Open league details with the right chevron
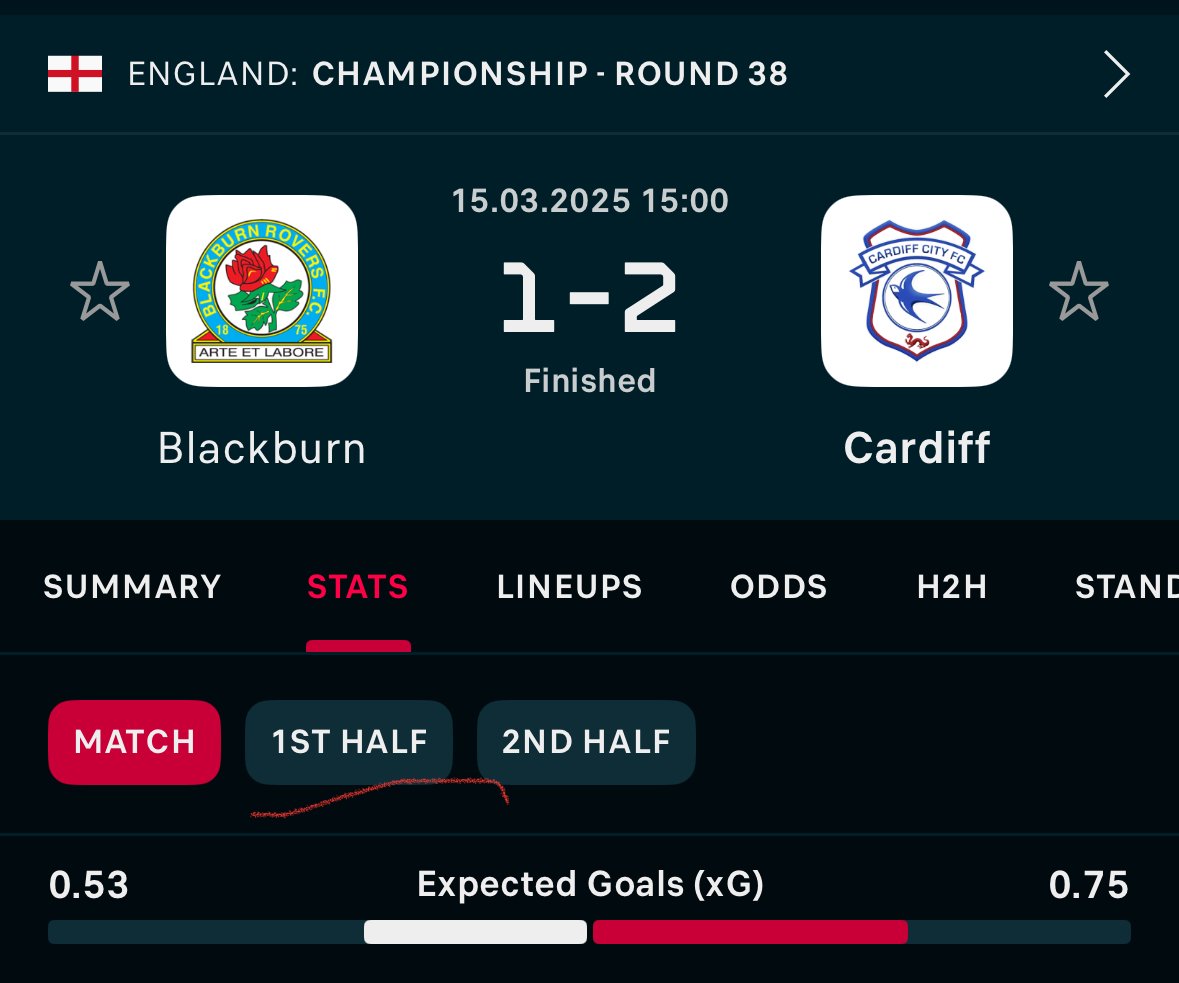 pos(1116,74)
